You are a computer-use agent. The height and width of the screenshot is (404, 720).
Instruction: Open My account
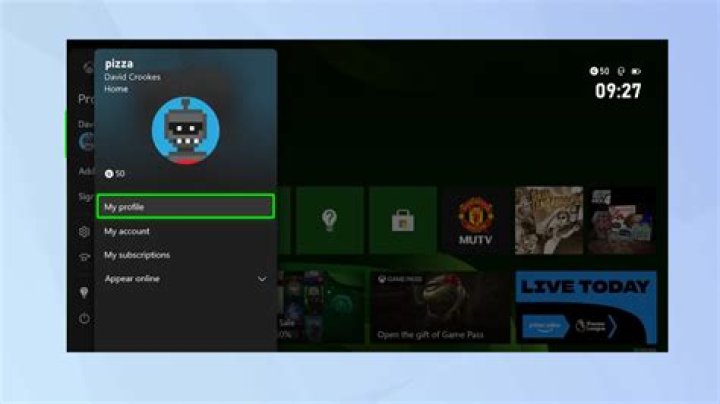pyautogui.click(x=127, y=231)
